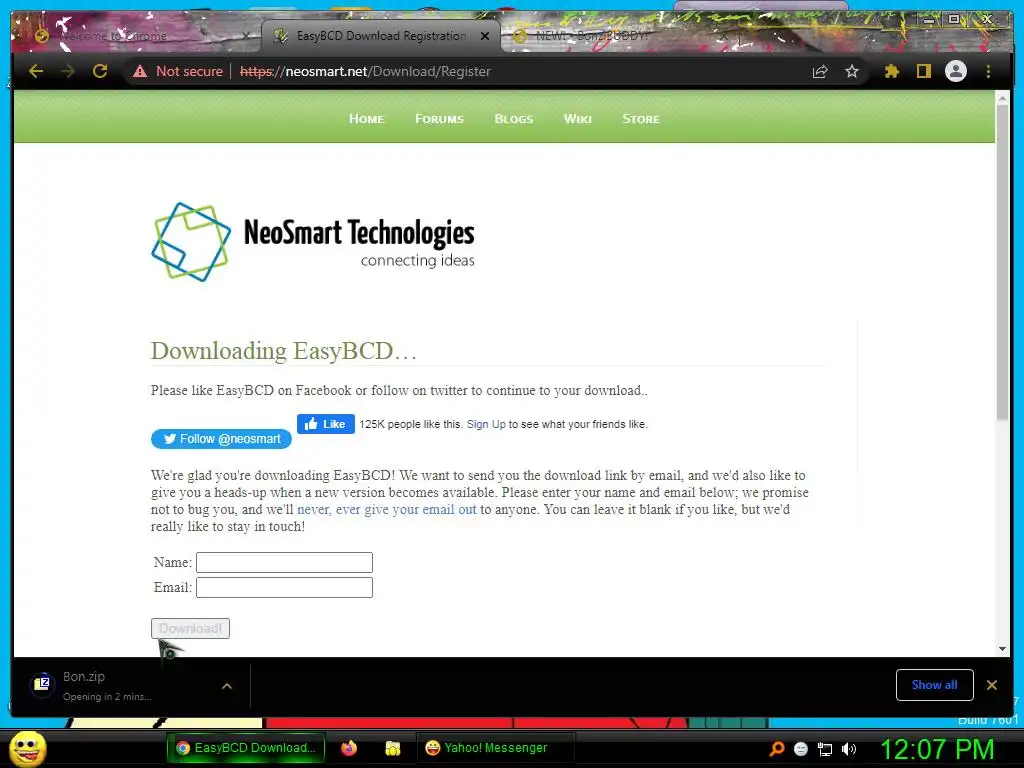This screenshot has height=768, width=1024.
Task: Close the EasyBCD Download Registration tab
Action: [485, 36]
